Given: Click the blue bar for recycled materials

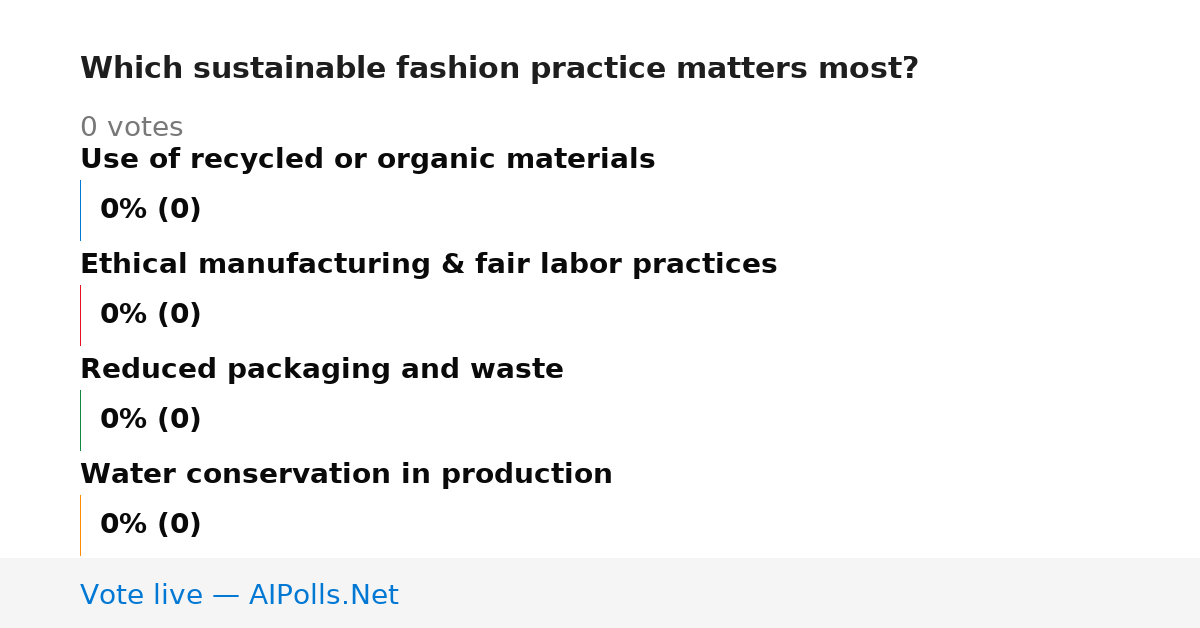Looking at the screenshot, I should pyautogui.click(x=80, y=210).
